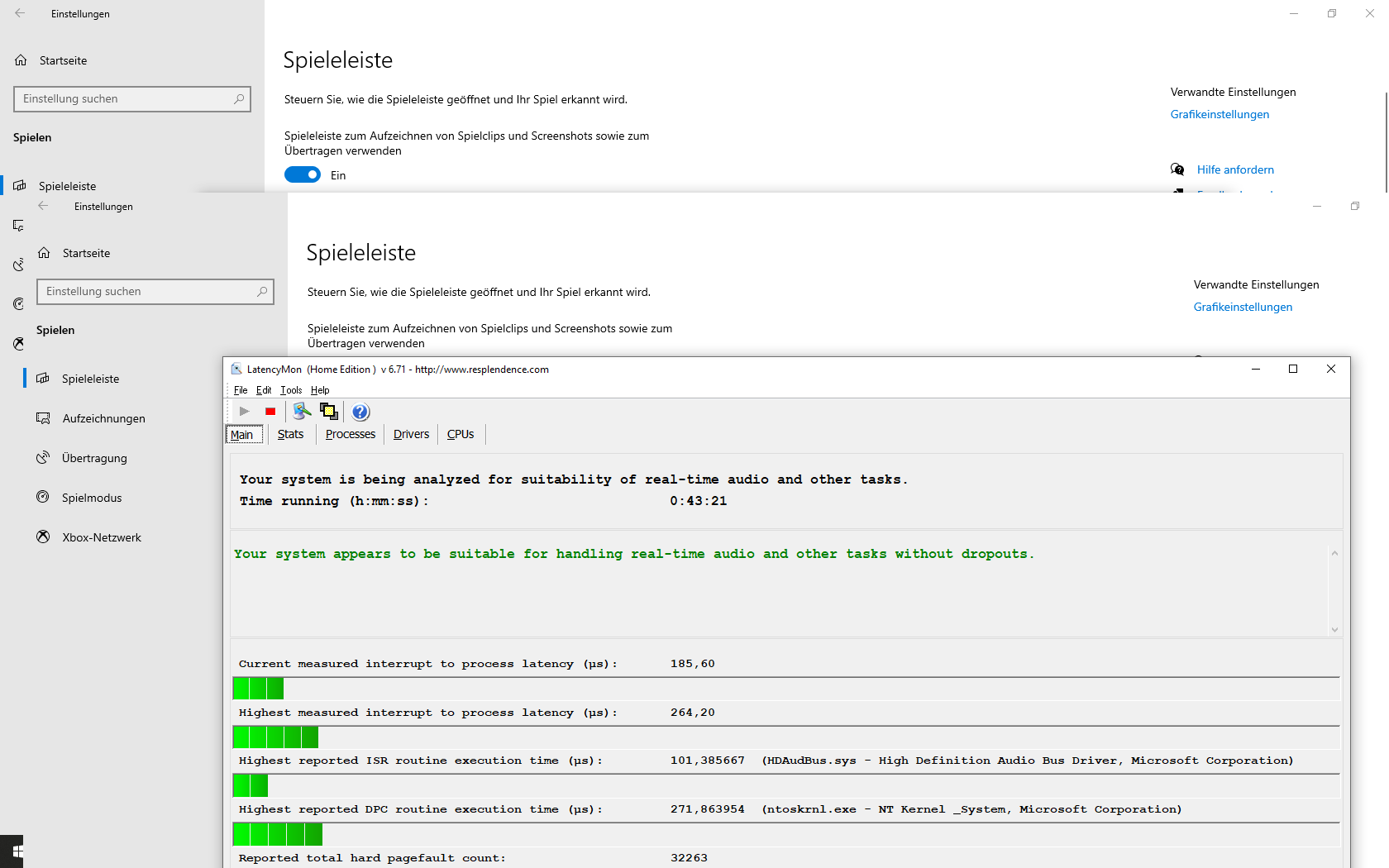The image size is (1389, 868).
Task: Select Spieleleiste in the front Settings sidebar
Action: pyautogui.click(x=90, y=379)
